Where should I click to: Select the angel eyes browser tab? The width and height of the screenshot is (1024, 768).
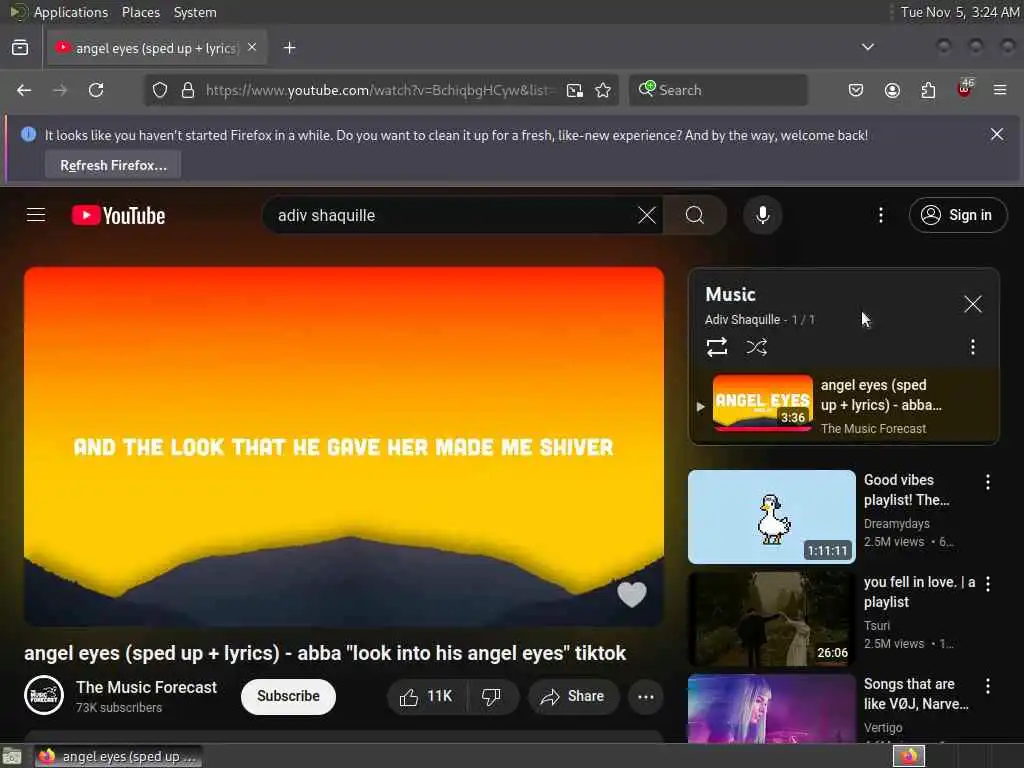pyautogui.click(x=157, y=48)
